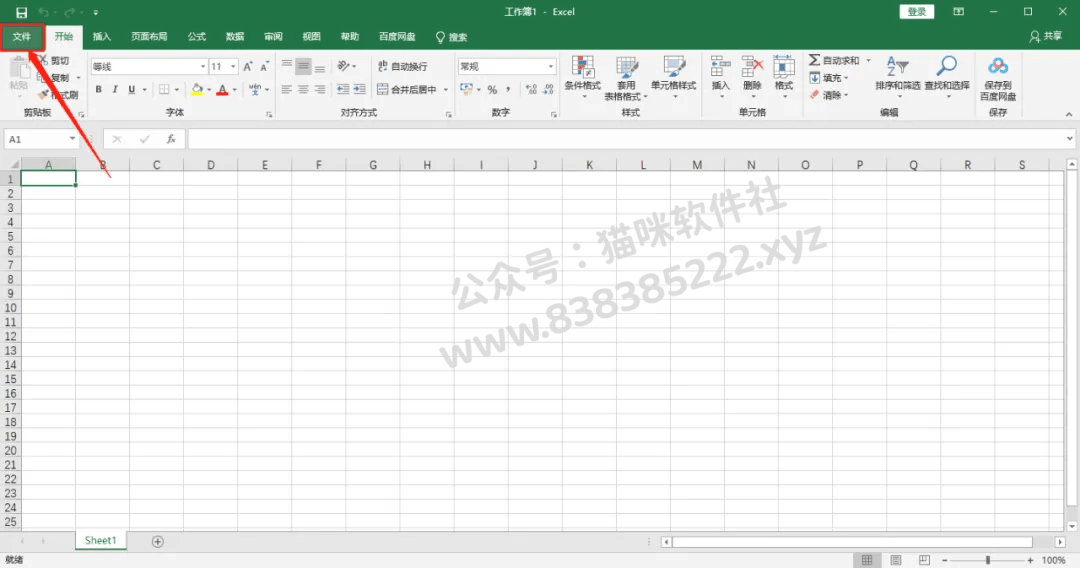Switch to 公式 formulas tab
The height and width of the screenshot is (568, 1080).
197,37
